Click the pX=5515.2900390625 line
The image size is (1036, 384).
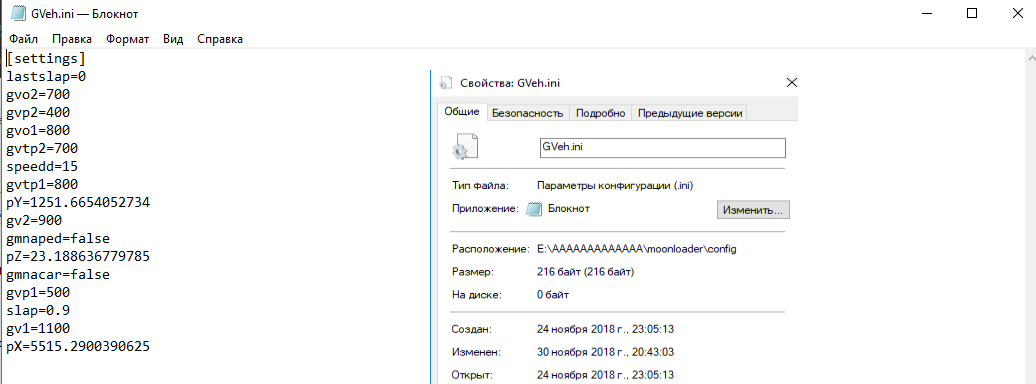79,345
